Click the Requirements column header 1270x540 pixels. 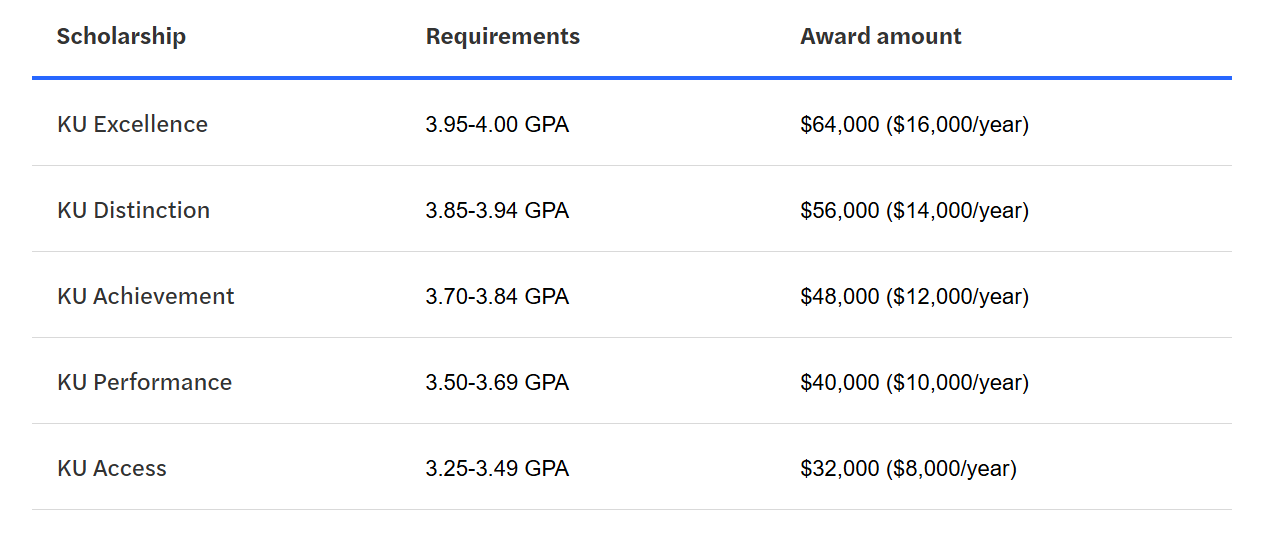pos(503,37)
